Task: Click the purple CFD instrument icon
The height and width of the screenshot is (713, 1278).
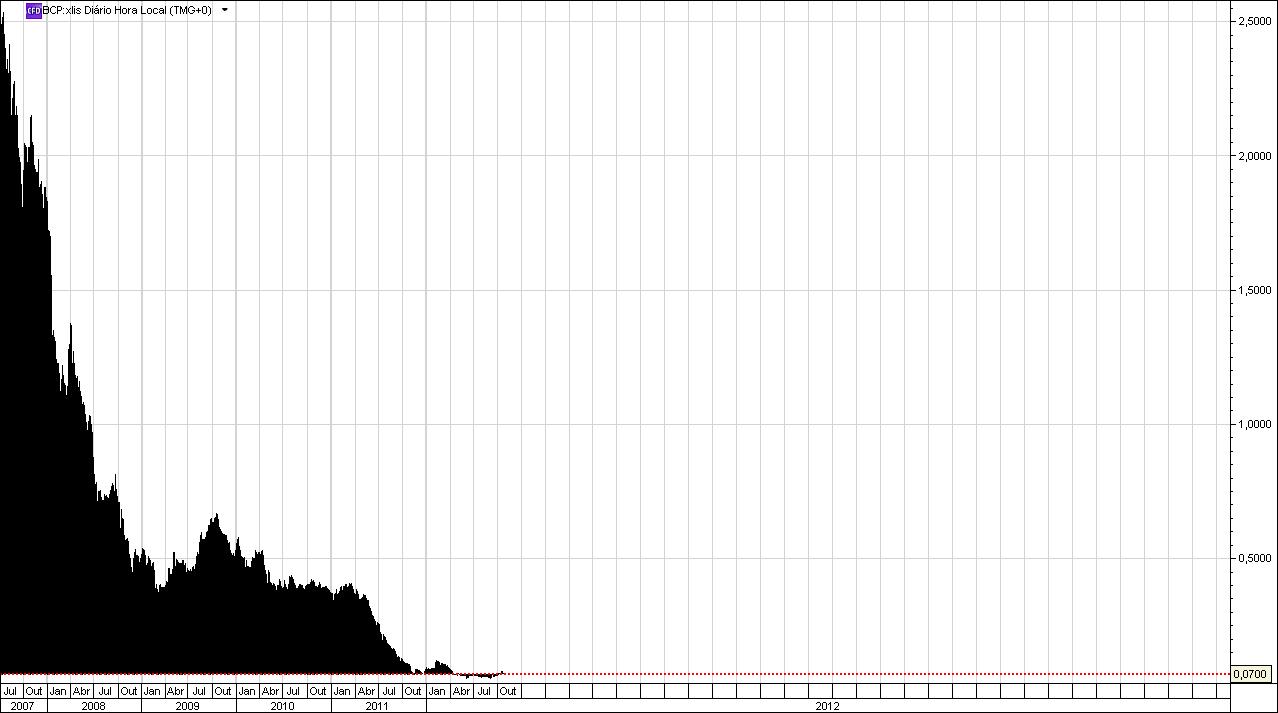Action: (33, 10)
